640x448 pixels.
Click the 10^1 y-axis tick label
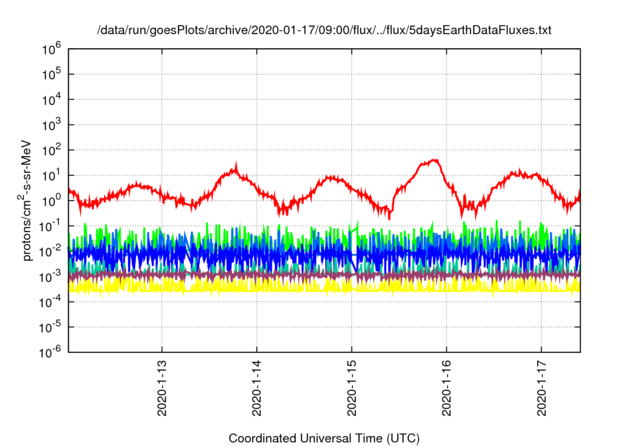(51, 175)
